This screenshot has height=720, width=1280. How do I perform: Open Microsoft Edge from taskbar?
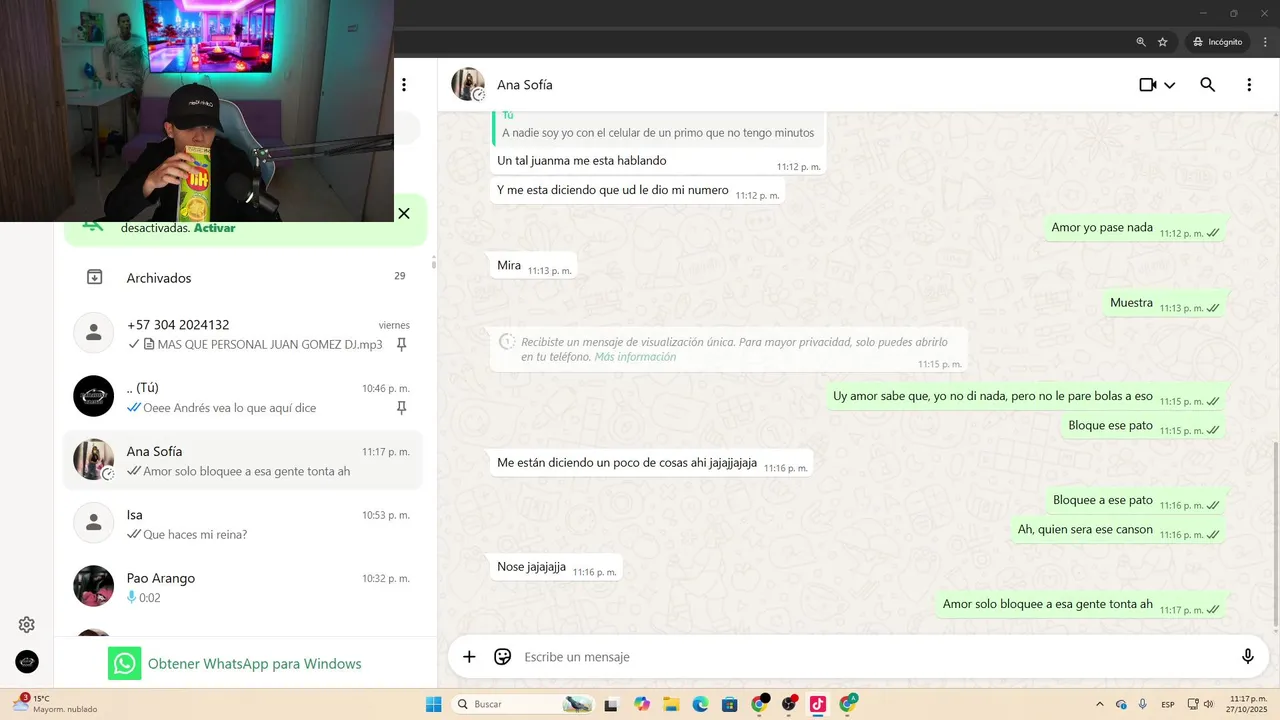(x=701, y=704)
